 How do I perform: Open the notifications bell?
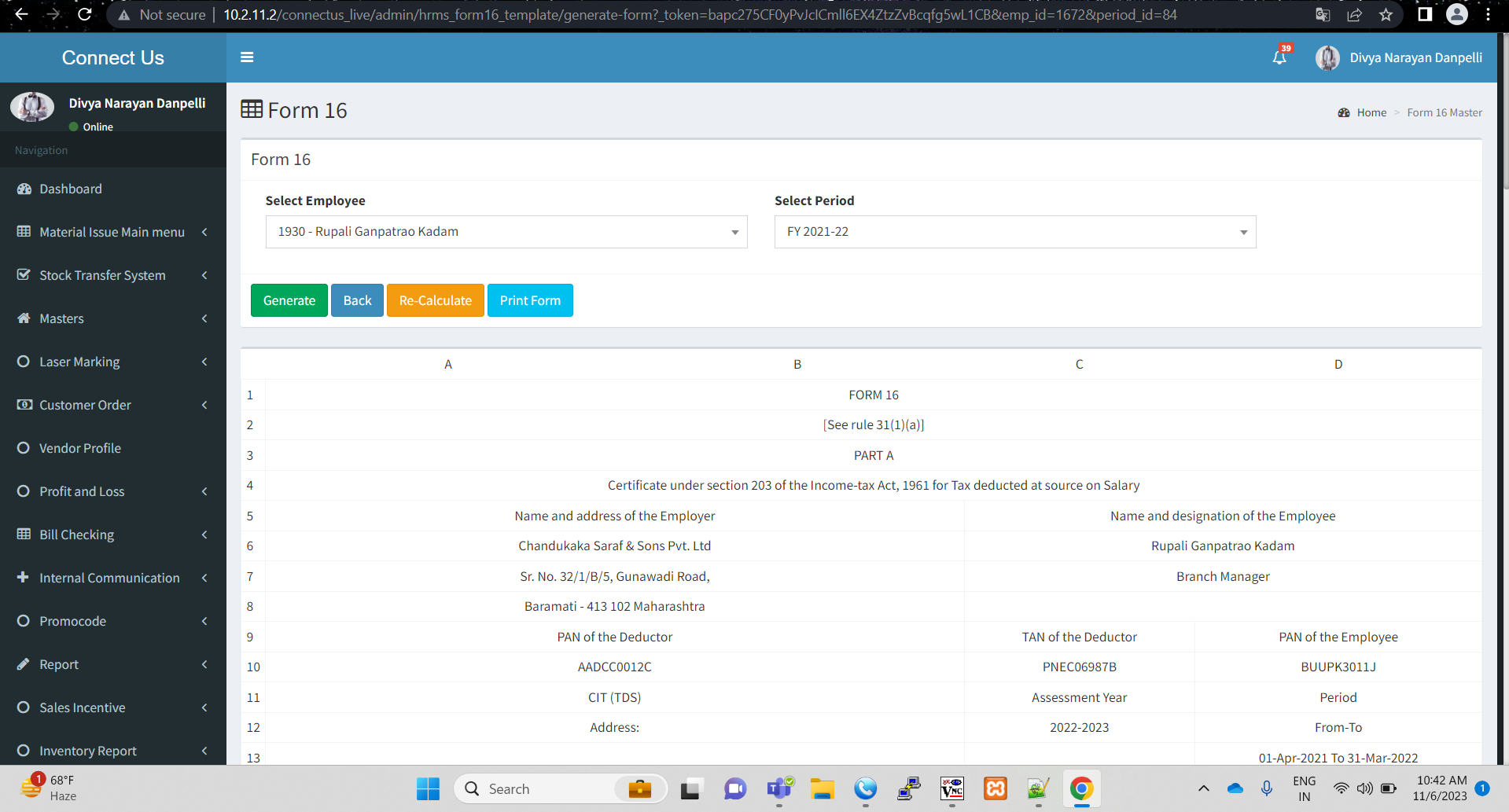[x=1279, y=57]
